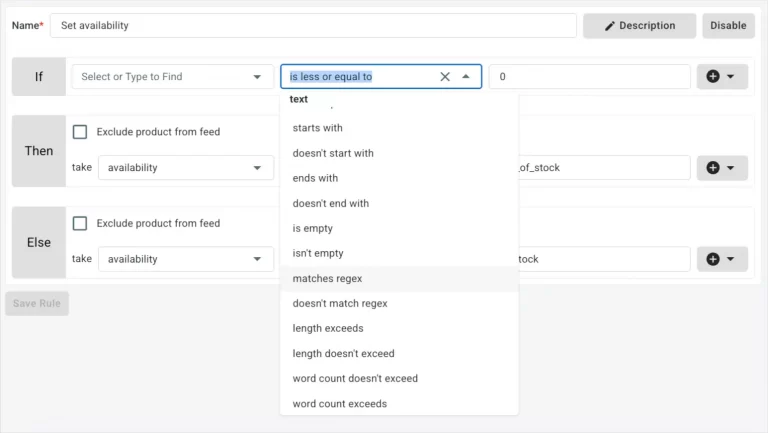Select 'doesn't end with' from the list
The height and width of the screenshot is (433, 768).
[330, 203]
